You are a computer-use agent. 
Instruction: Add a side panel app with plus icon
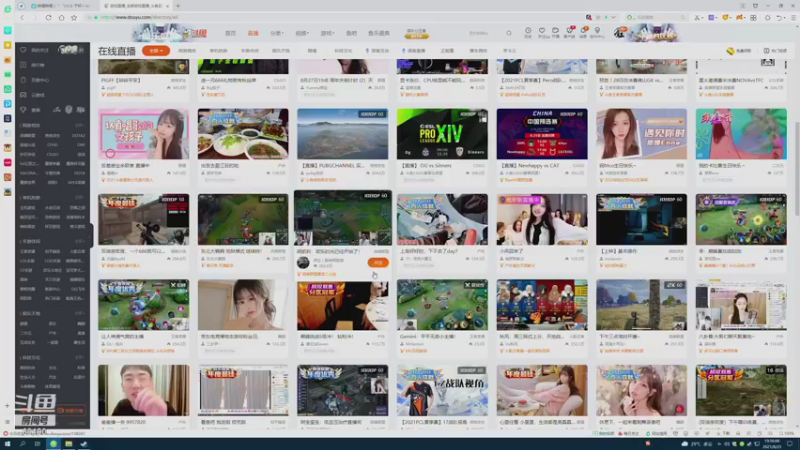(8, 406)
